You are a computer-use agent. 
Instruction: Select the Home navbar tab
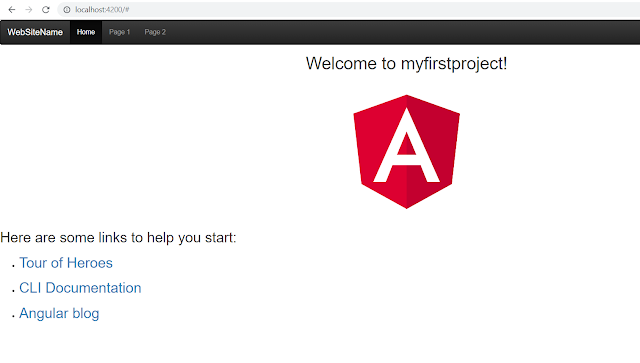click(86, 32)
